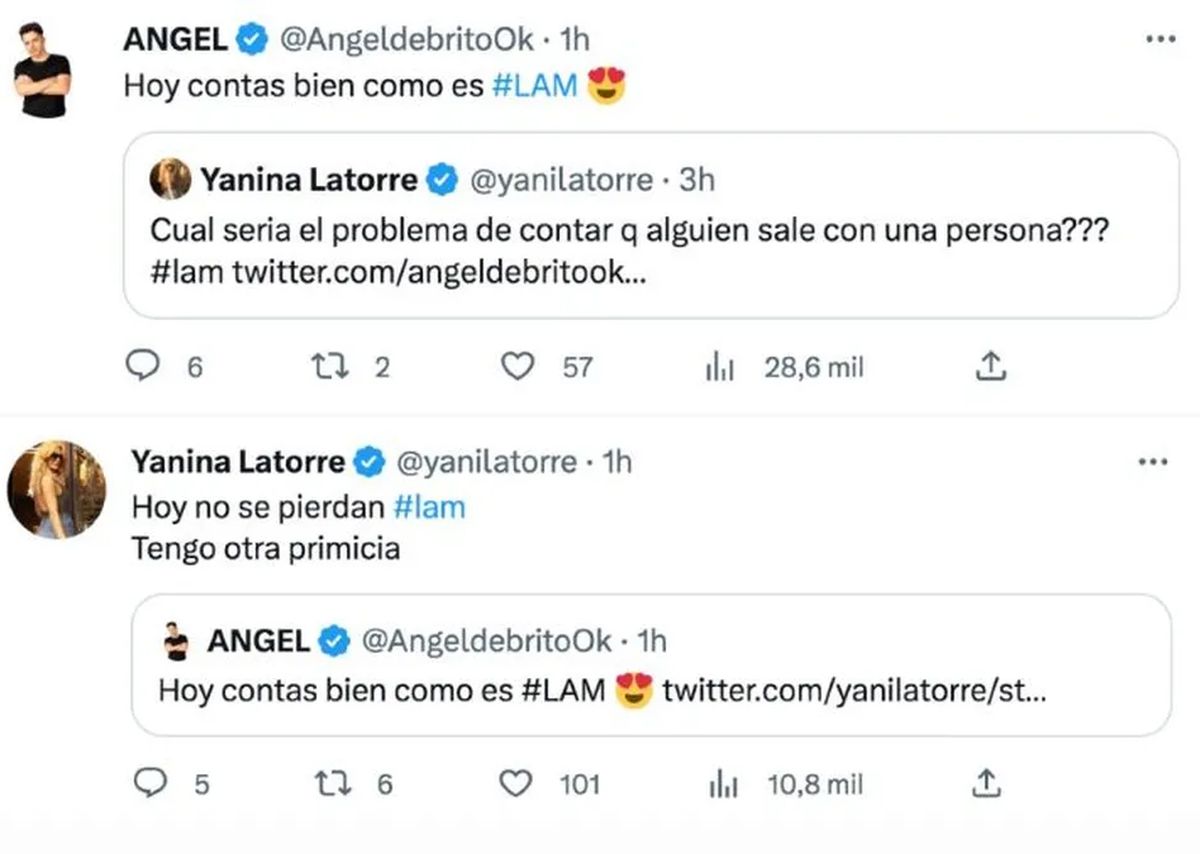The width and height of the screenshot is (1200, 854).
Task: View analytics of Yanina's 10,8 mil tweet
Action: coord(722,783)
